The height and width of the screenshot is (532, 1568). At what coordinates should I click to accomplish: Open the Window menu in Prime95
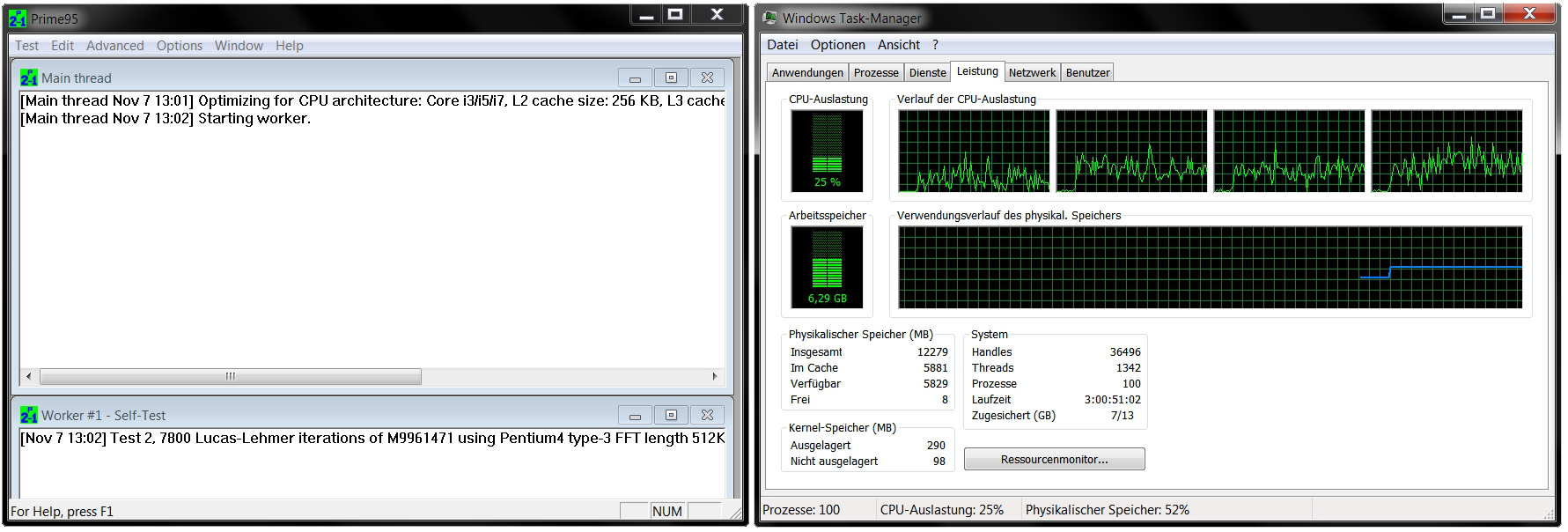pos(239,46)
